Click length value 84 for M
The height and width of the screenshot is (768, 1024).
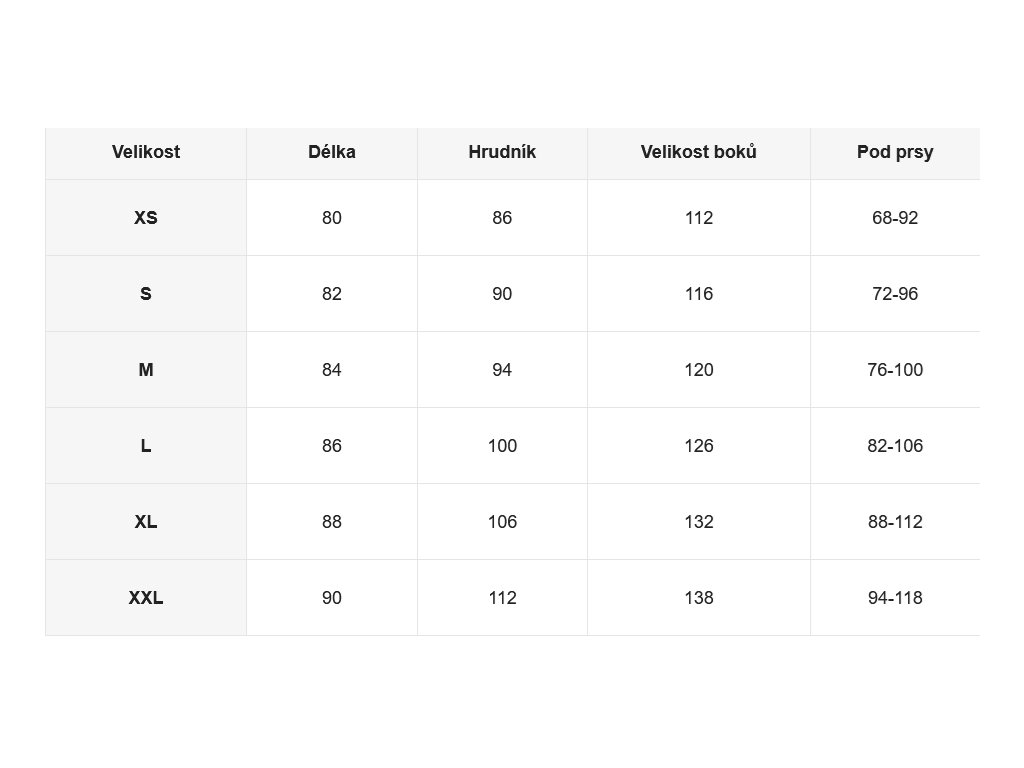coord(332,370)
